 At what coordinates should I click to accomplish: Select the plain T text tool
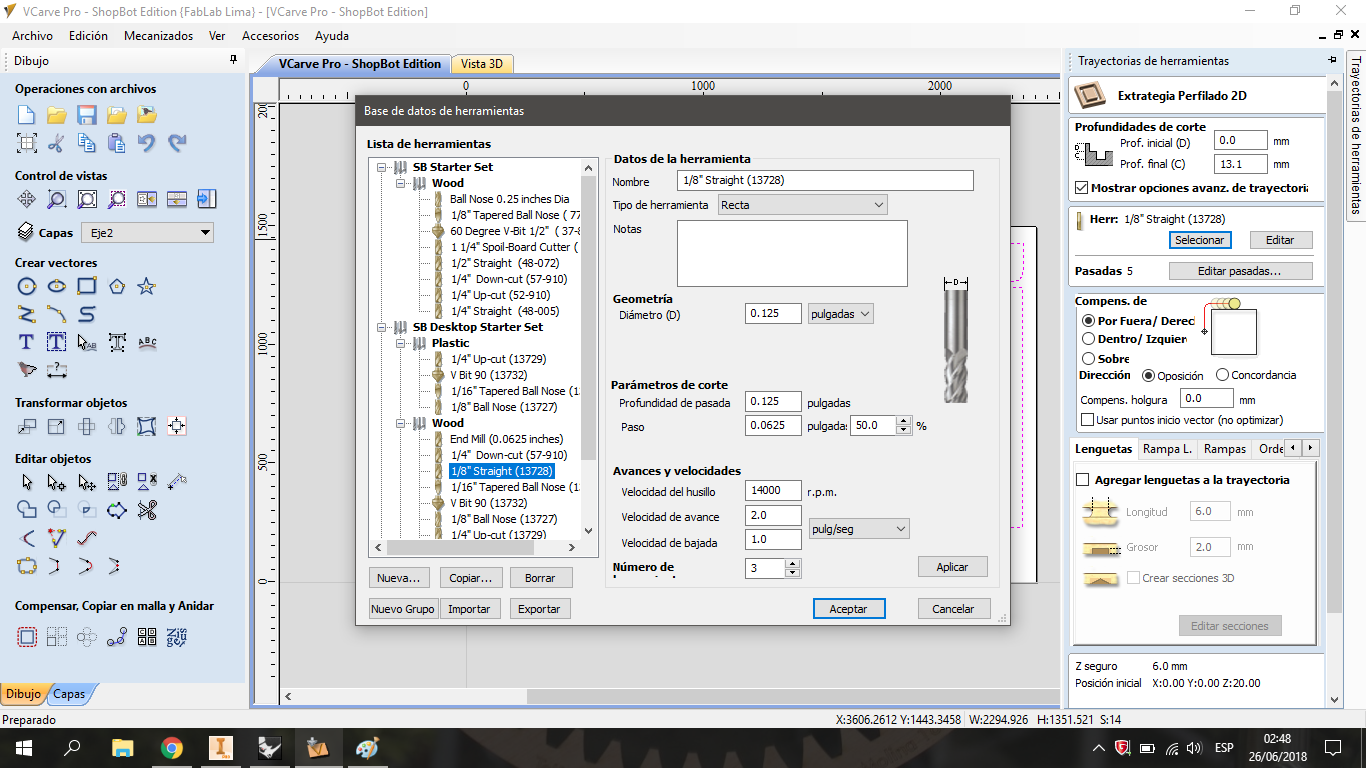coord(27,342)
